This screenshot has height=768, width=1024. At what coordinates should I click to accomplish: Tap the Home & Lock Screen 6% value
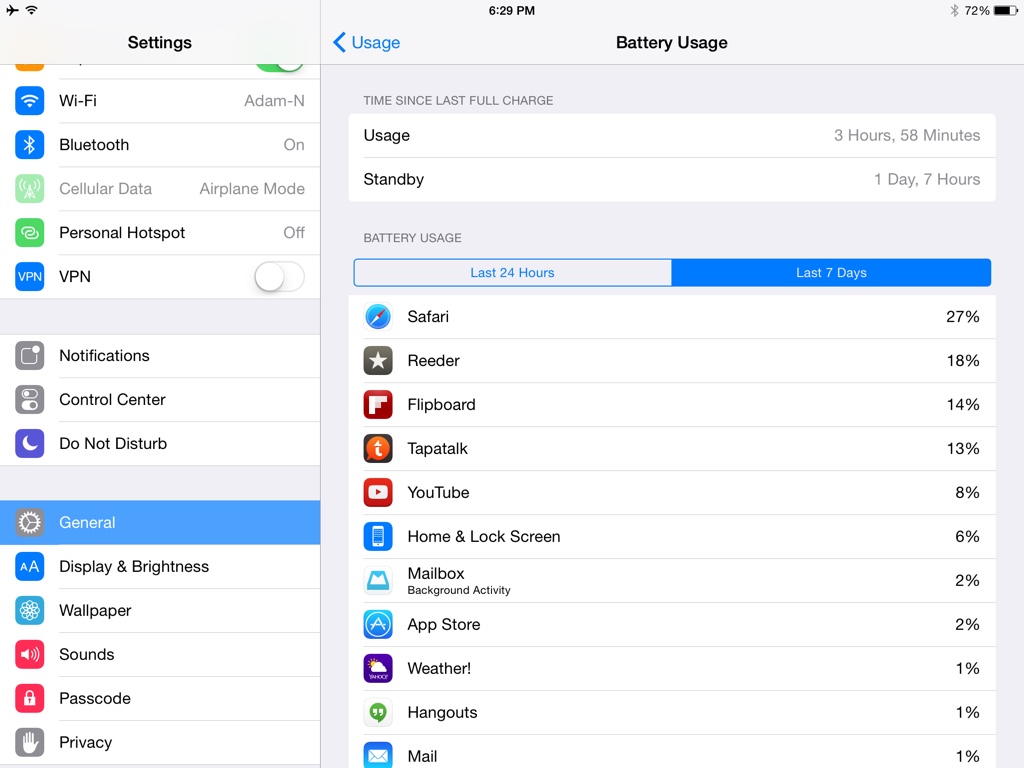click(967, 536)
